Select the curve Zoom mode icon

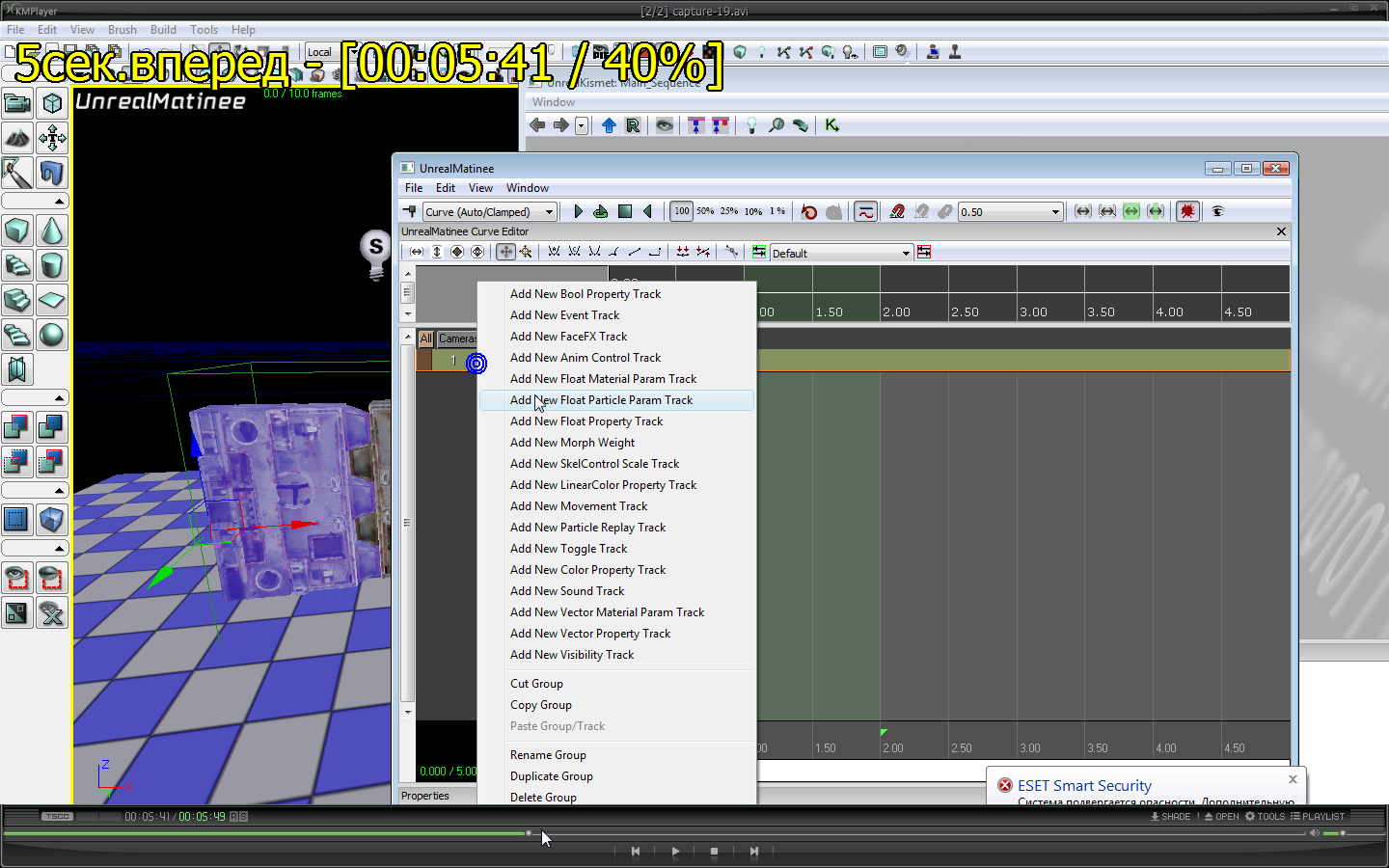(x=526, y=252)
